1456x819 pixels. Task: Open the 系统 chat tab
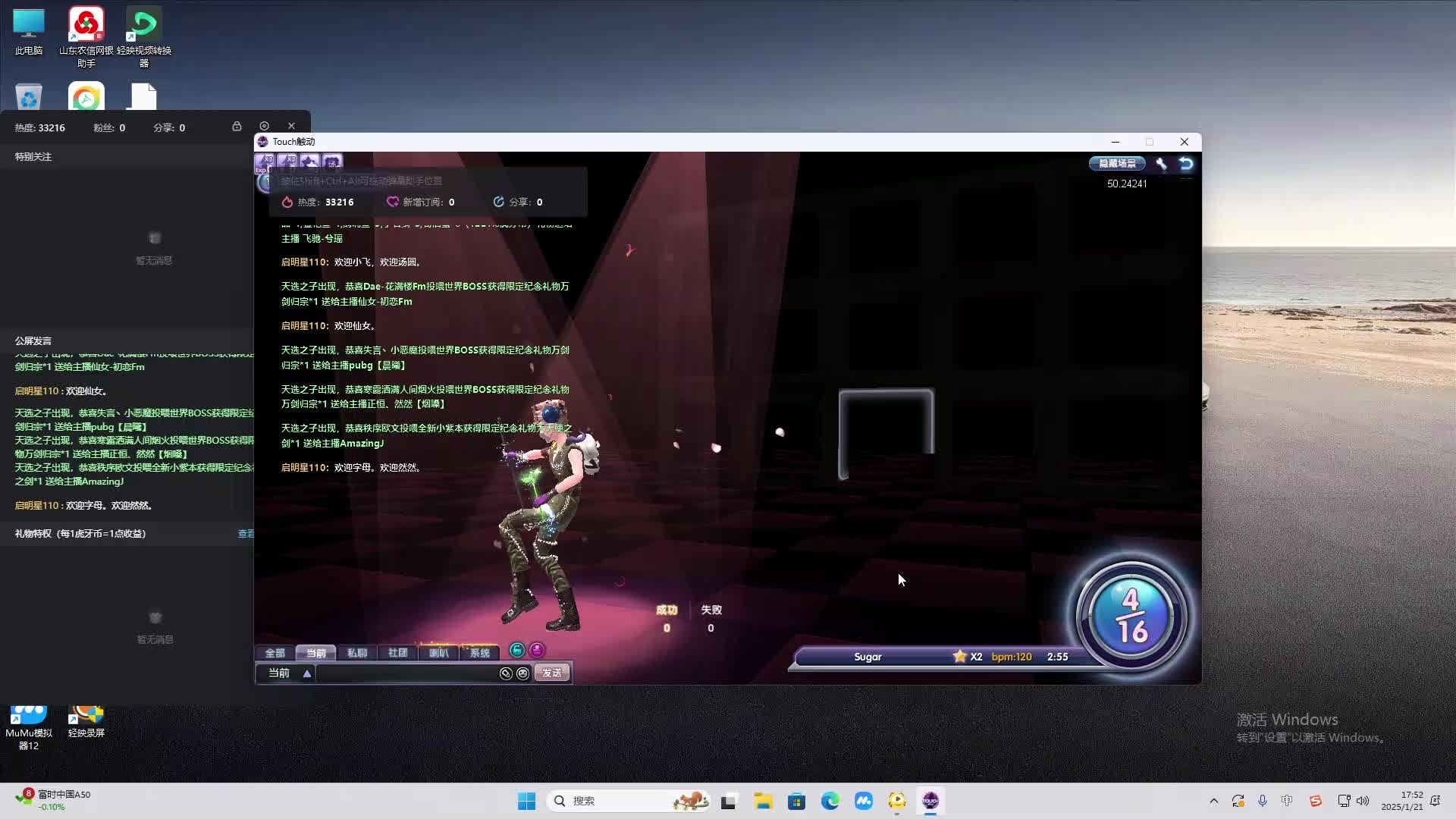479,653
